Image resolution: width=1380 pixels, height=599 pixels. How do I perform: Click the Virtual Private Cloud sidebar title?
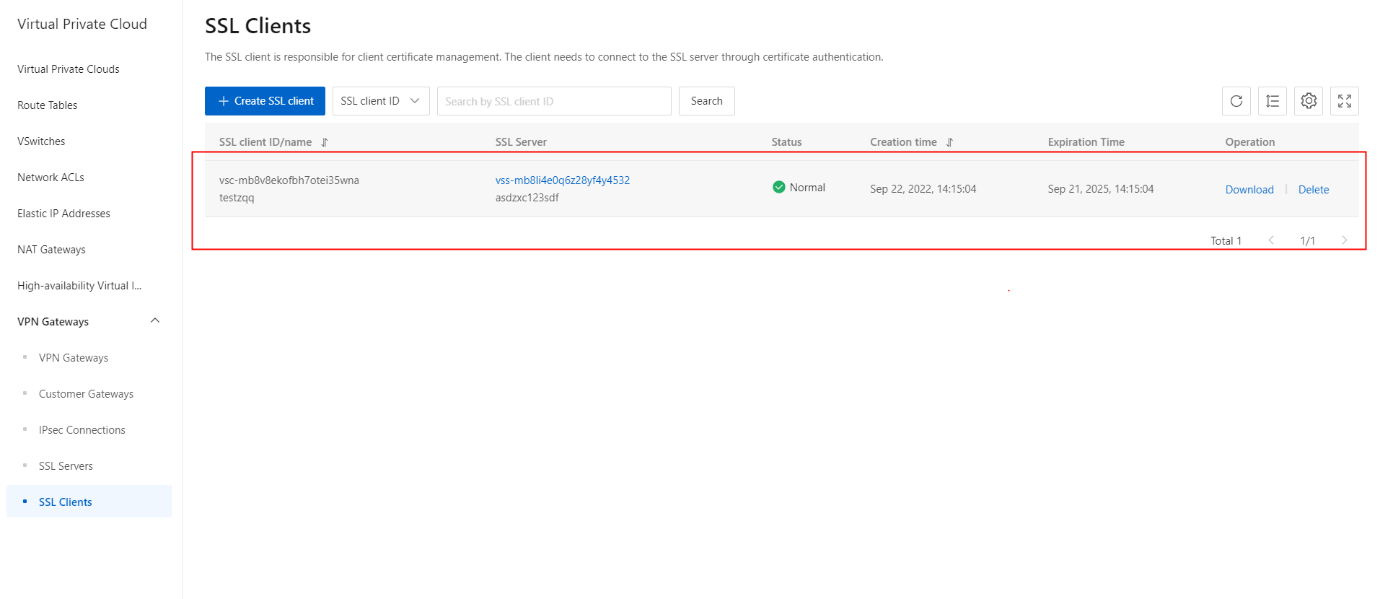(82, 24)
